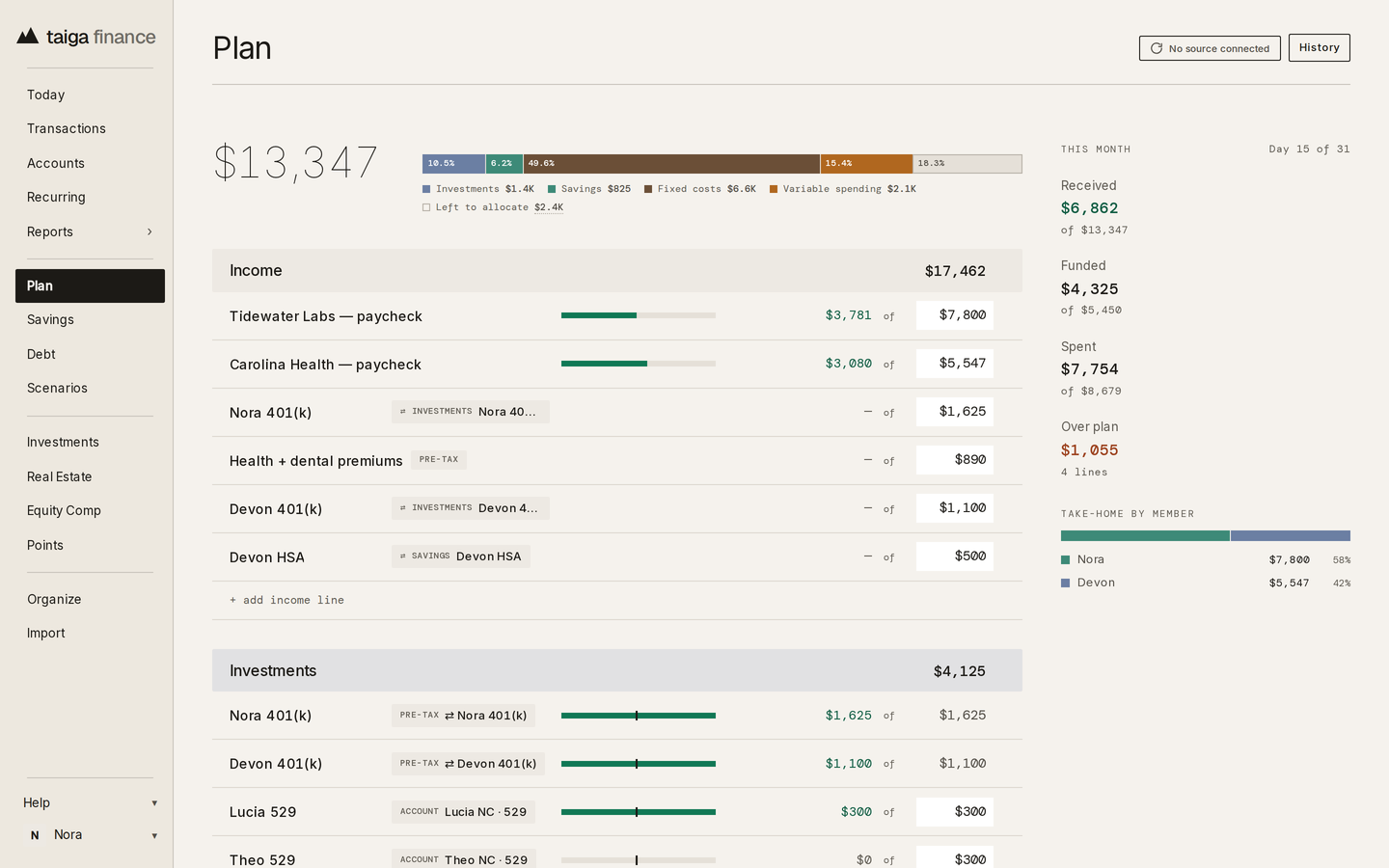The image size is (1389, 868).
Task: Click the Devon 4... investments link tag in Income
Action: point(470,508)
